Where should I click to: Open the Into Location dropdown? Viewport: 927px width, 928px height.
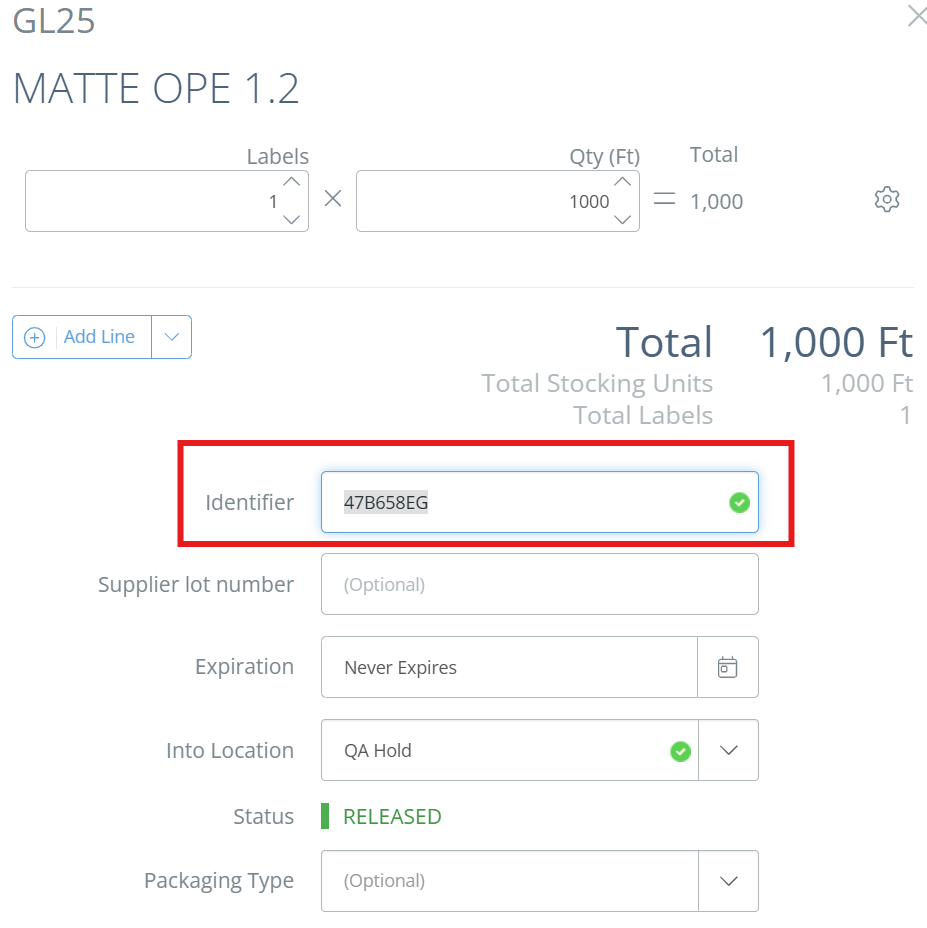tap(729, 750)
